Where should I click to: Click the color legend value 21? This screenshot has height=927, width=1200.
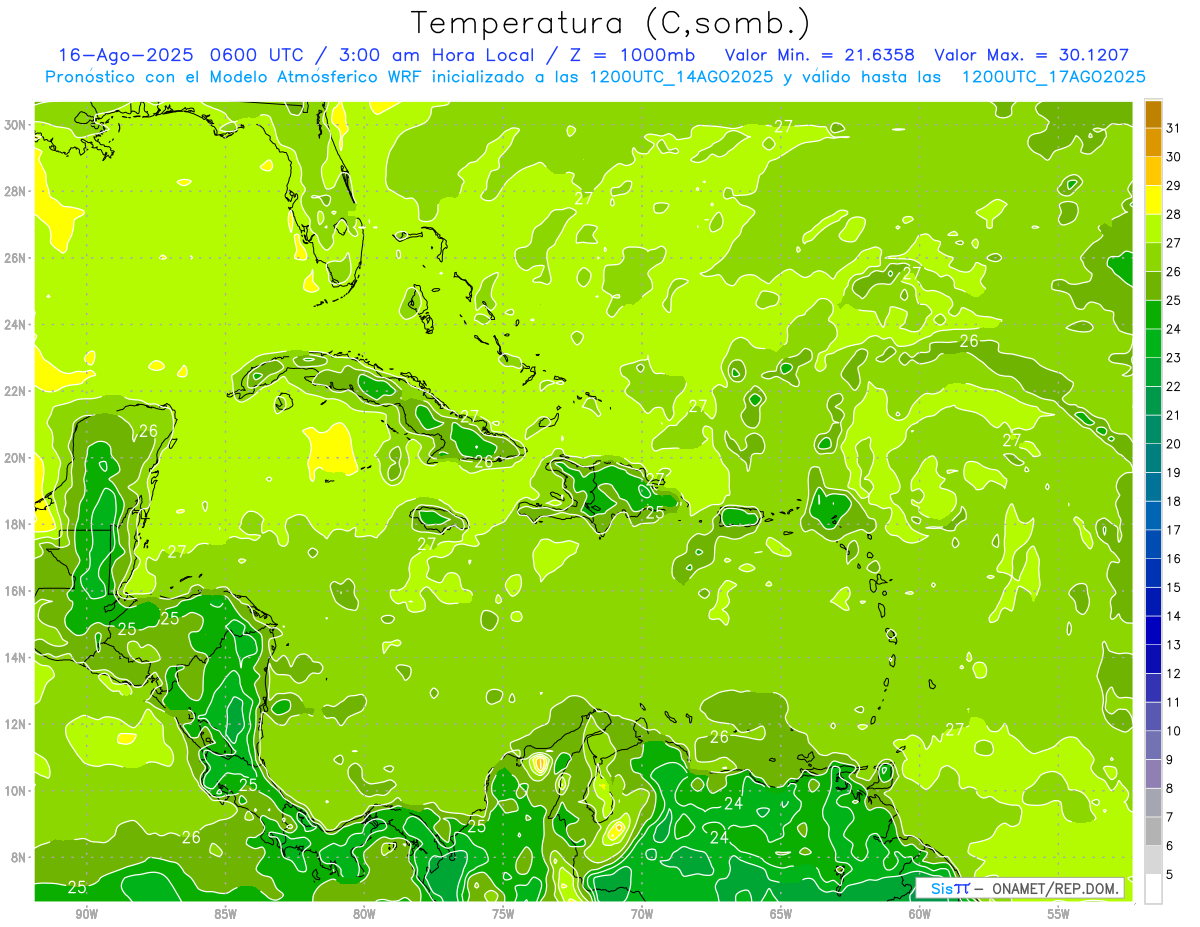click(x=1174, y=415)
